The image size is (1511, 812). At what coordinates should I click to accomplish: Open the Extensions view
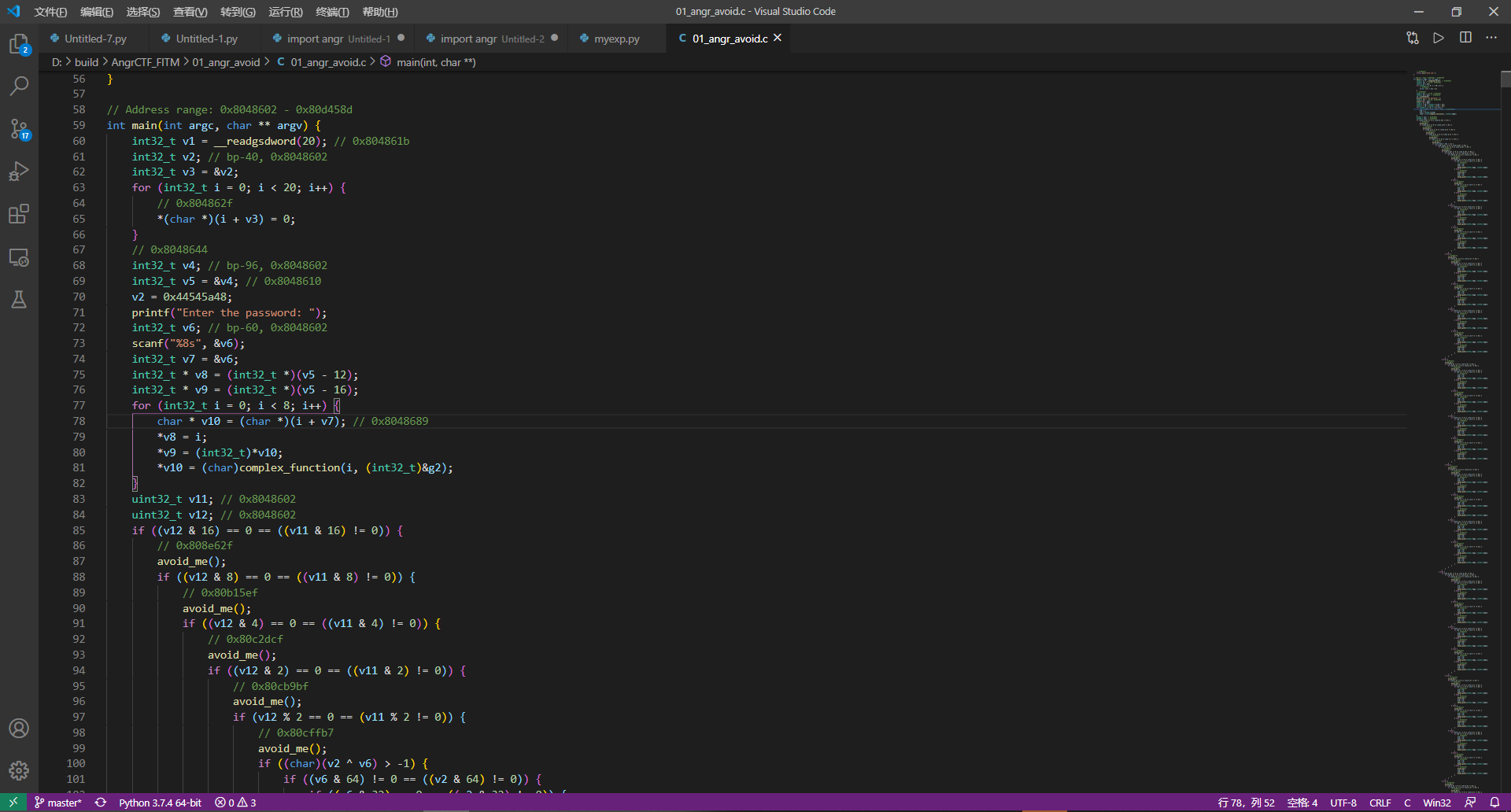[x=19, y=214]
